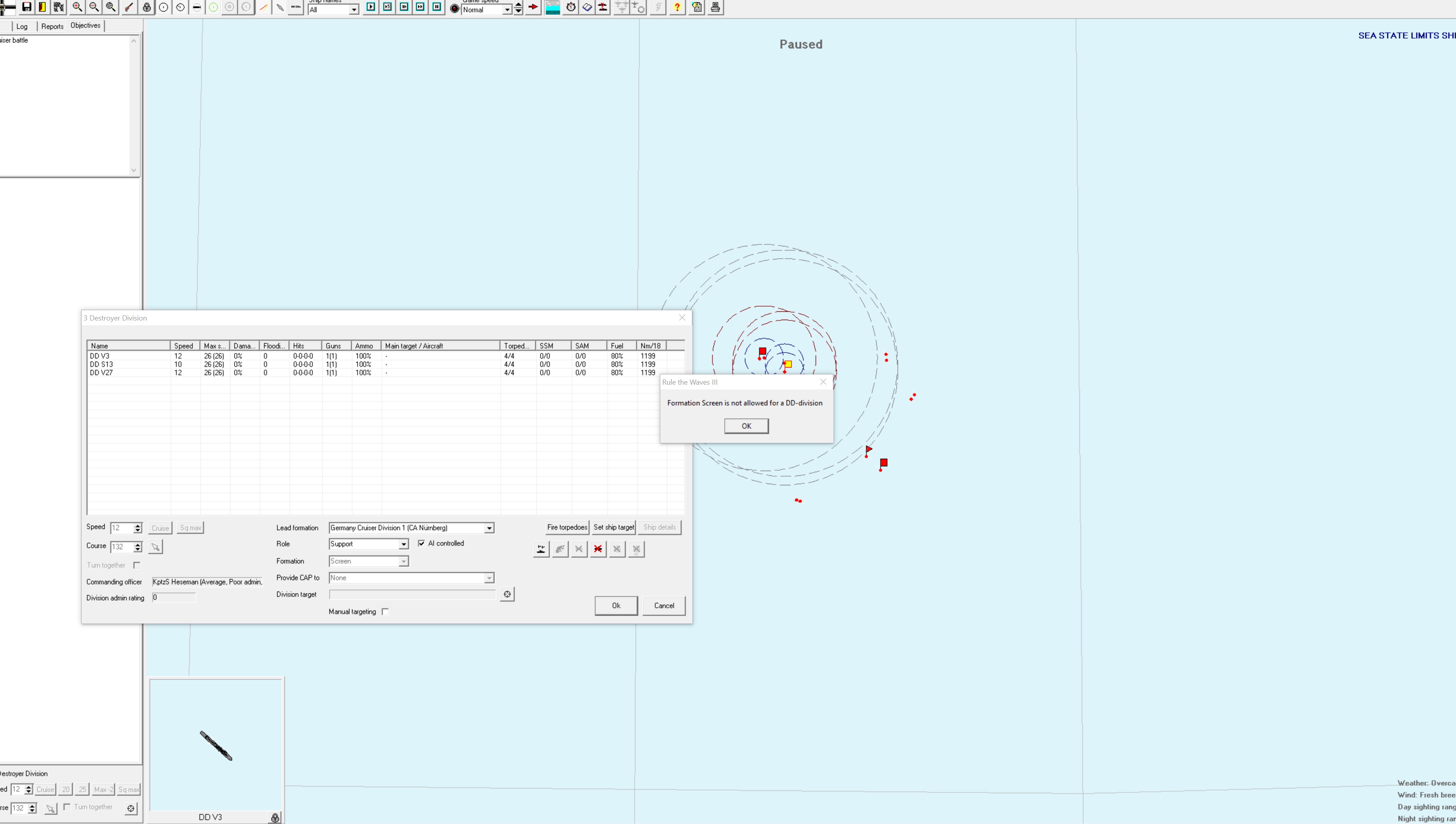
Task: Switch to the Reports tab
Action: pos(52,26)
